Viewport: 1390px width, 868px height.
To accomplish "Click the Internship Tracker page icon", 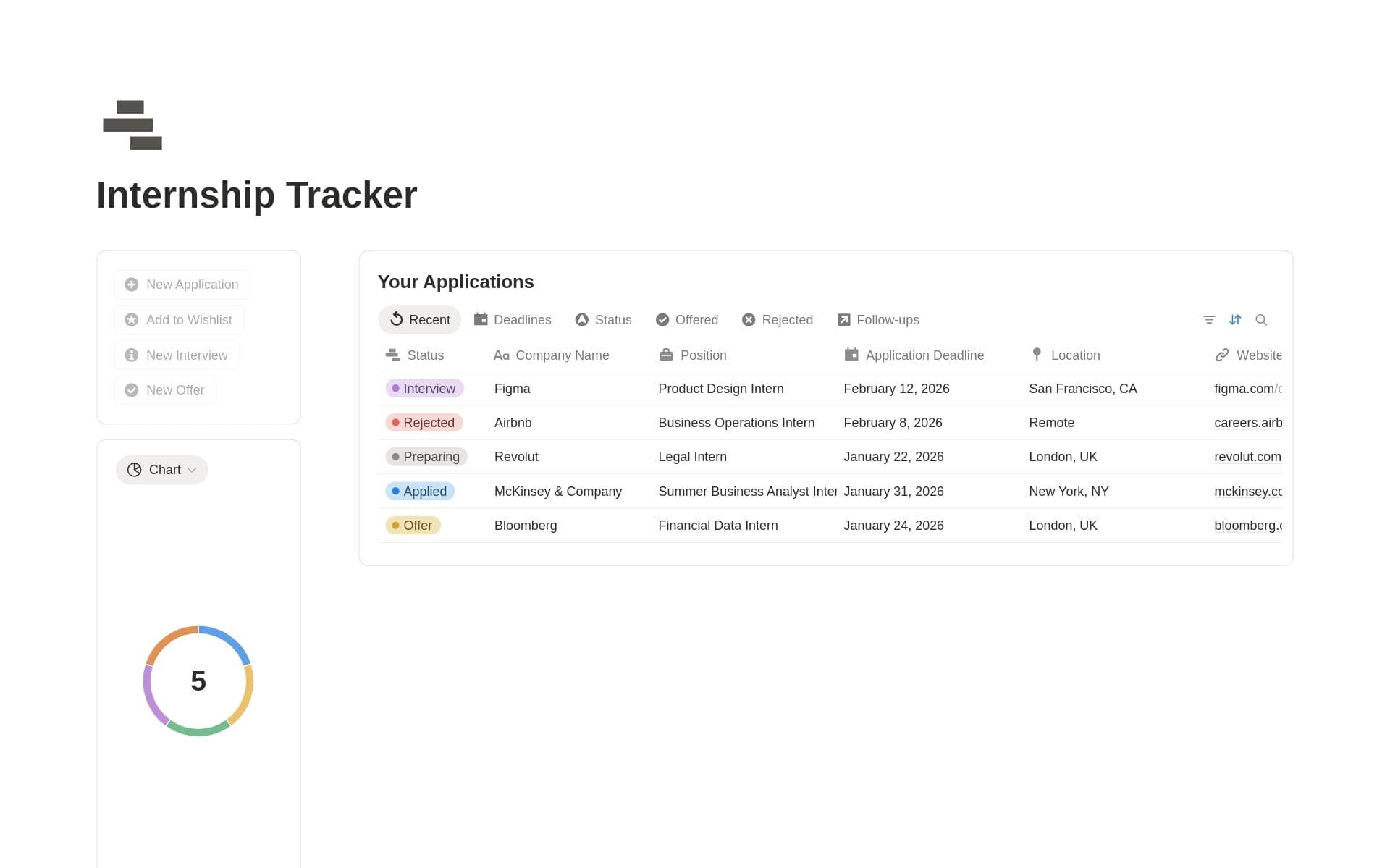I will [132, 125].
